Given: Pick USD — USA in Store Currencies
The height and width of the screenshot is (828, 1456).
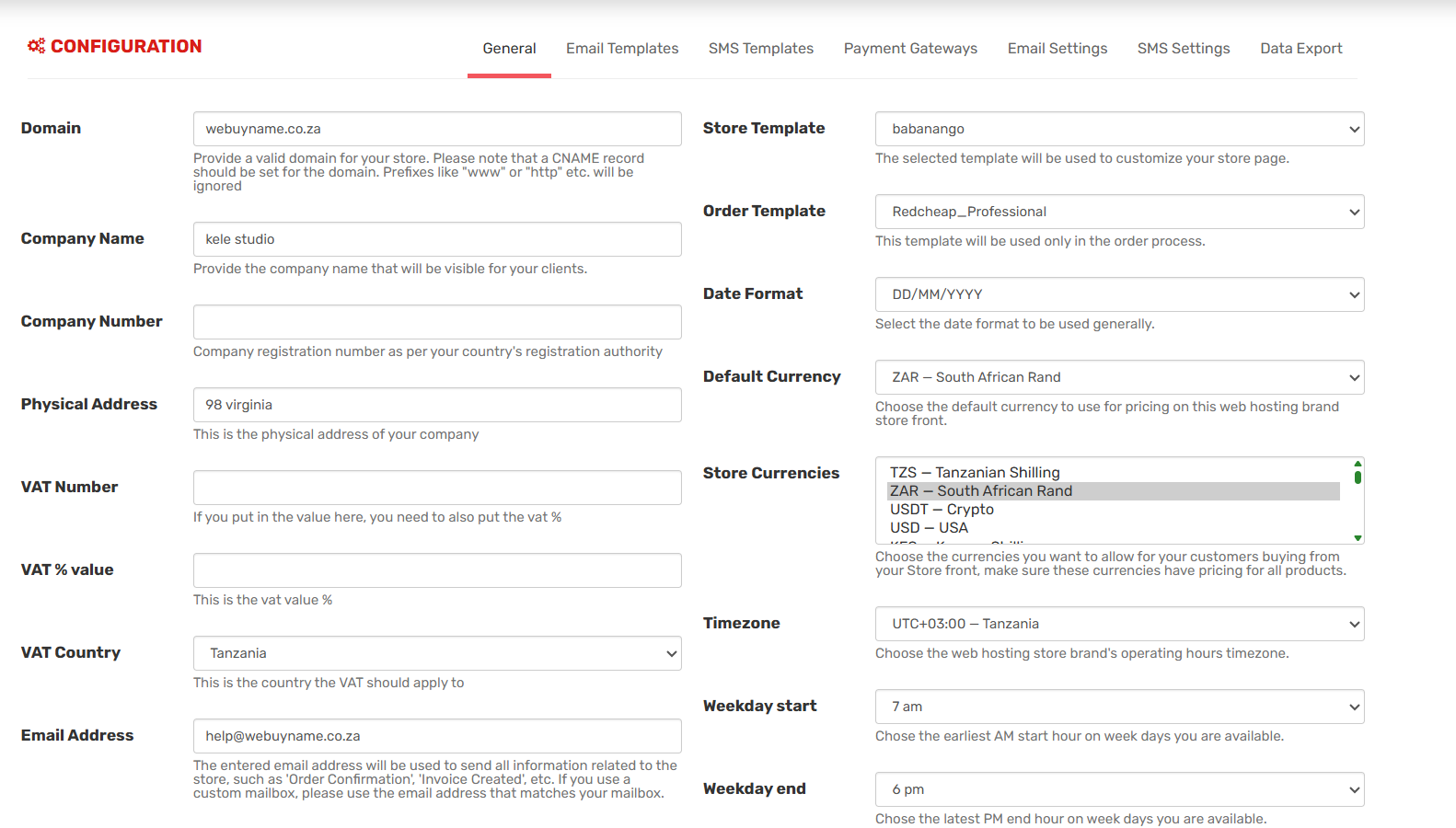Looking at the screenshot, I should click(1114, 528).
